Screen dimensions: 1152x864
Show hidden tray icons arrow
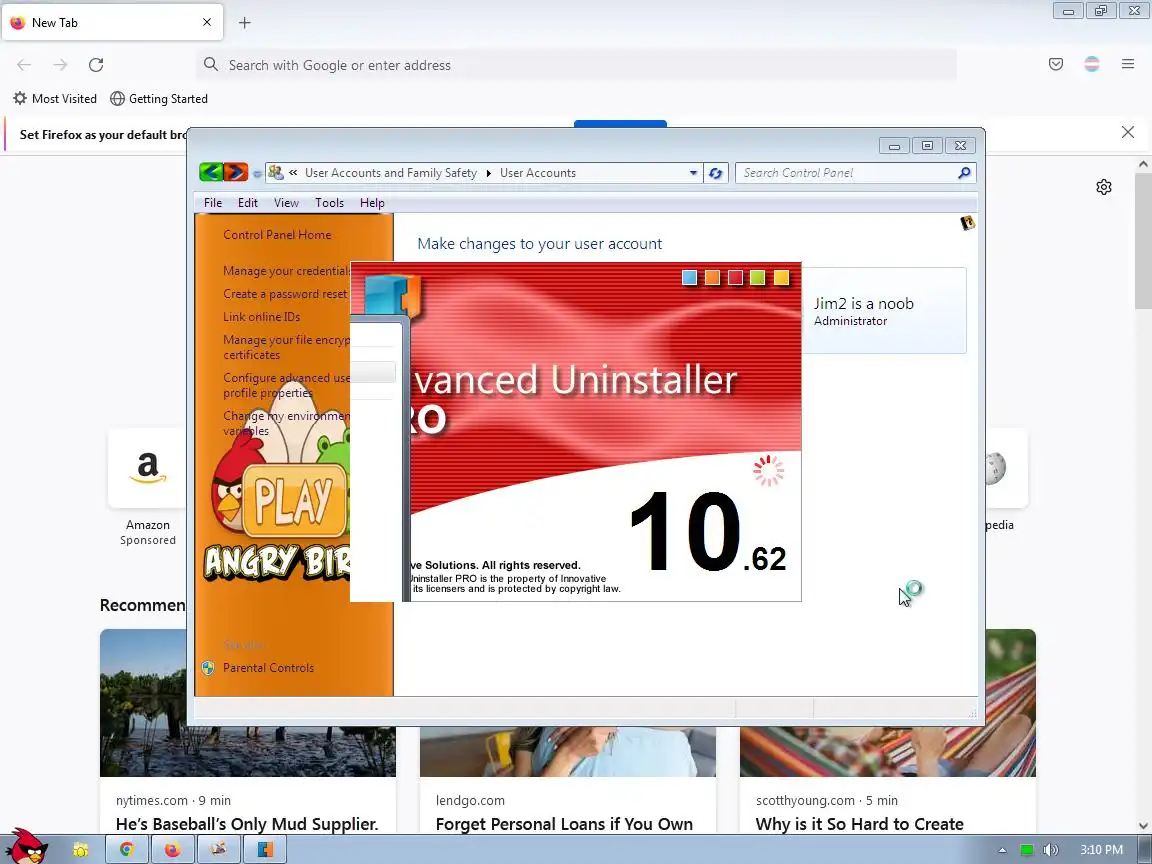tap(1002, 850)
